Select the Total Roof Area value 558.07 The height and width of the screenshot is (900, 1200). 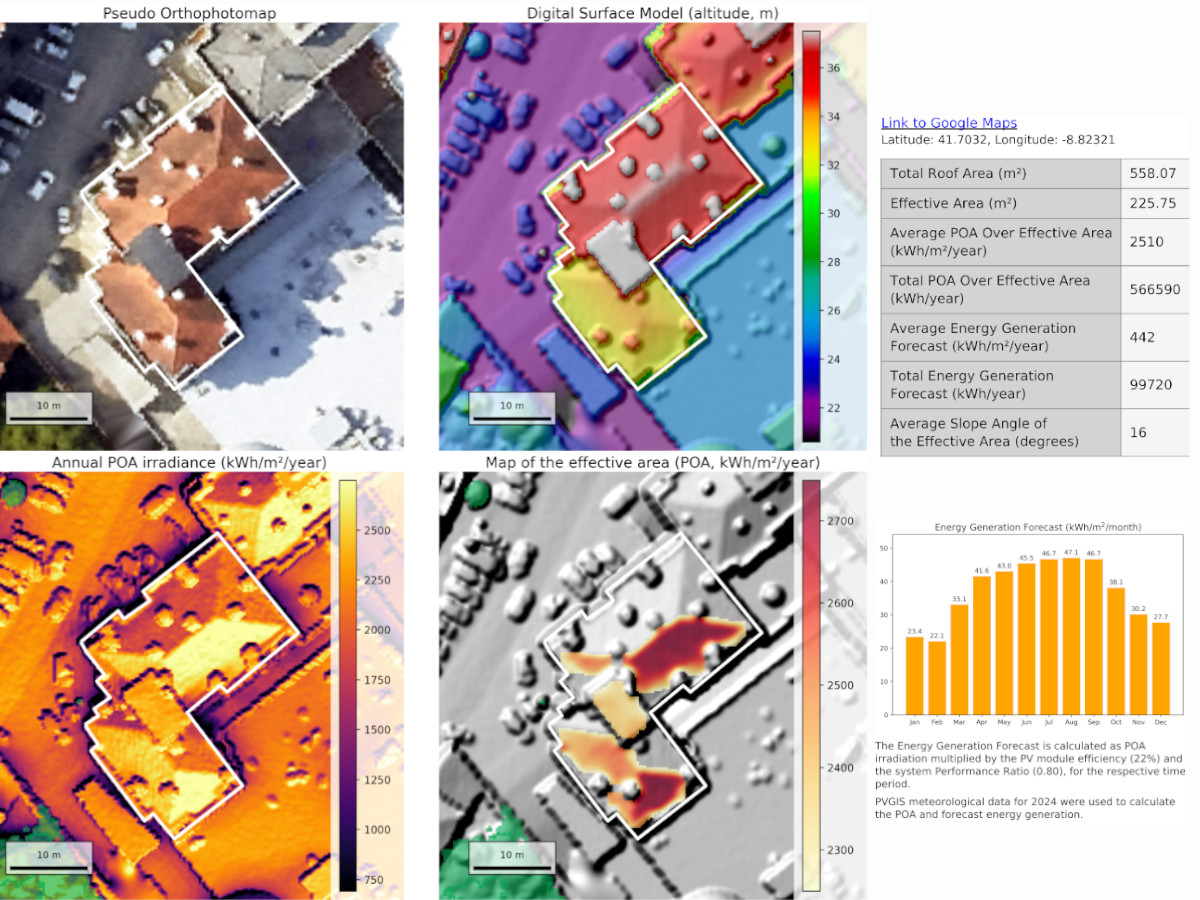[x=1151, y=174]
